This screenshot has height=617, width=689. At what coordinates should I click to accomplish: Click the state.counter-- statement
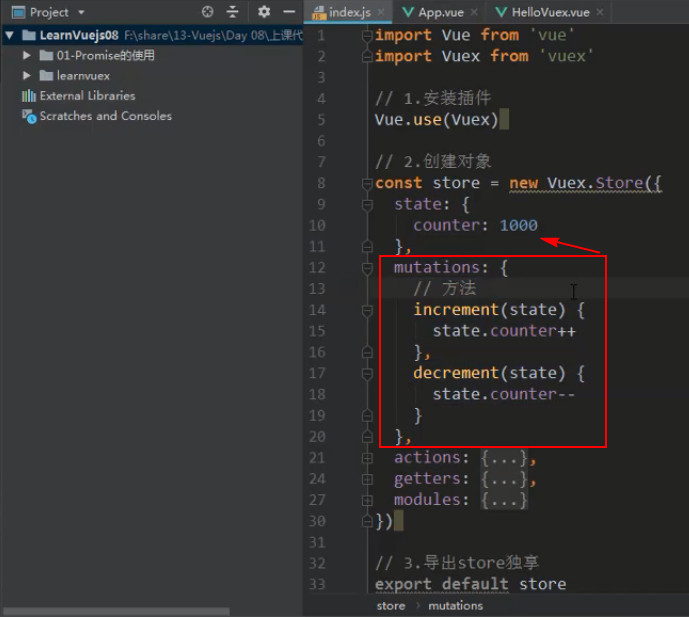click(x=504, y=395)
